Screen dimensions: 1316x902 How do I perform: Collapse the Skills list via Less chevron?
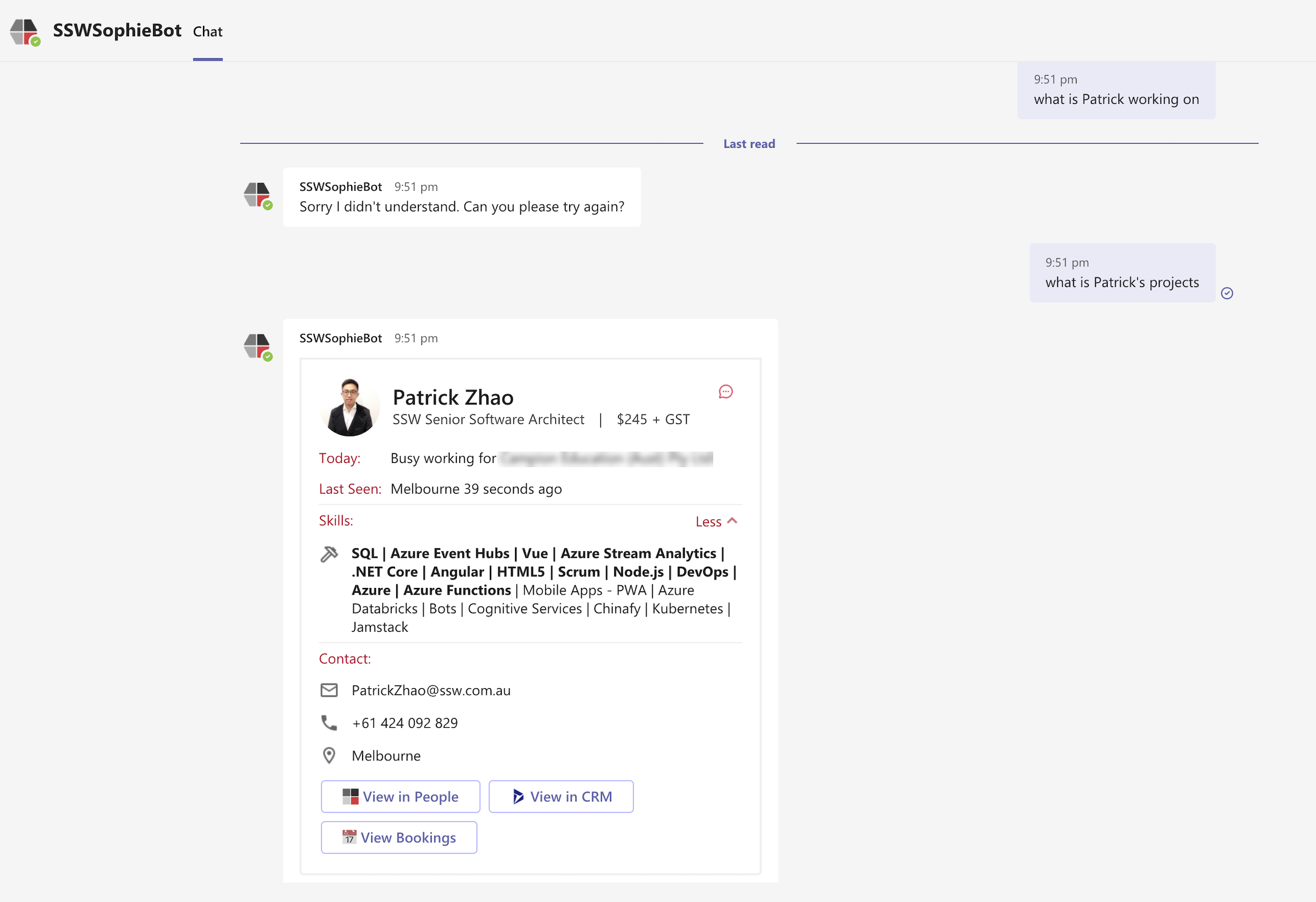coord(732,521)
